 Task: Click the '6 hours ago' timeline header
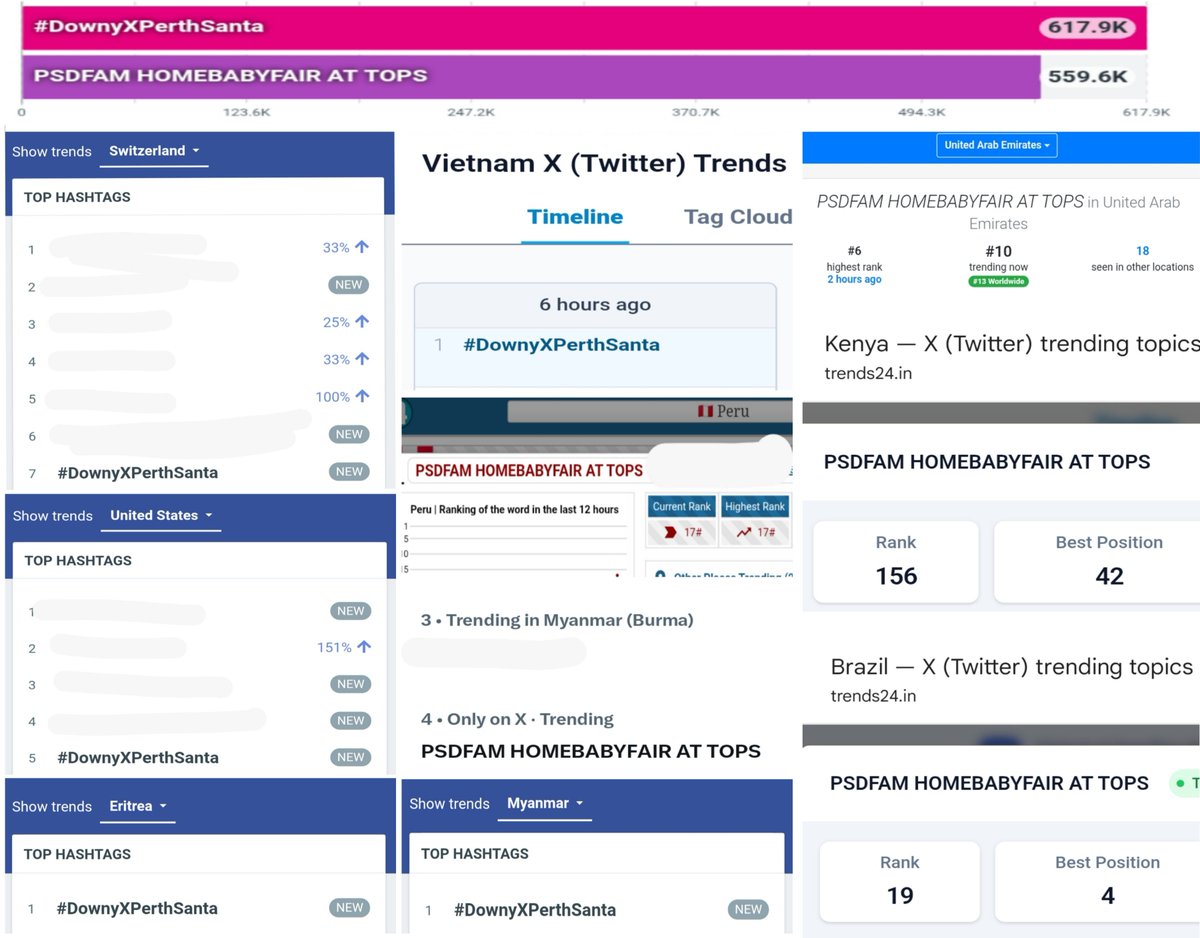595,305
